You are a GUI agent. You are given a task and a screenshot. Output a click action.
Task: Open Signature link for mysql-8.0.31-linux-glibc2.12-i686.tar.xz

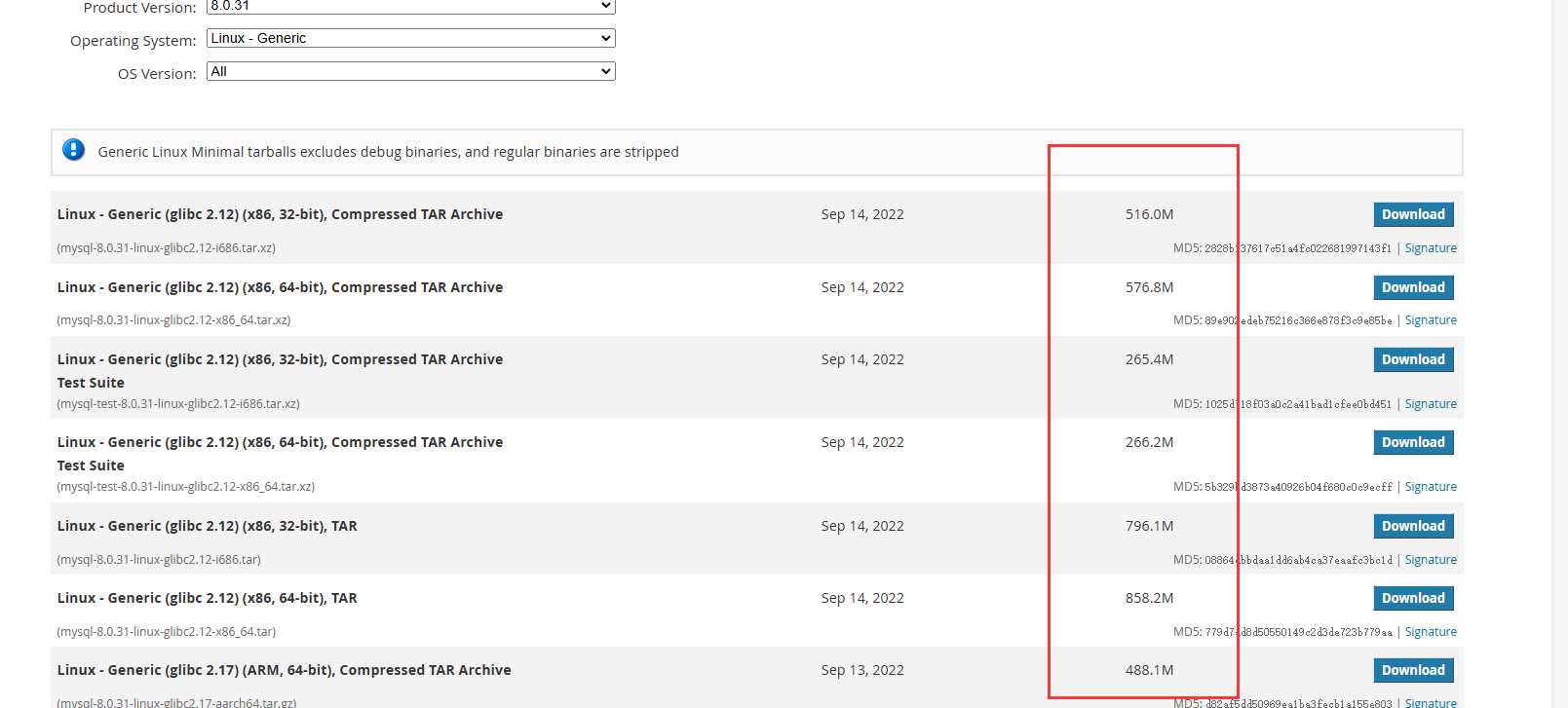tap(1431, 248)
